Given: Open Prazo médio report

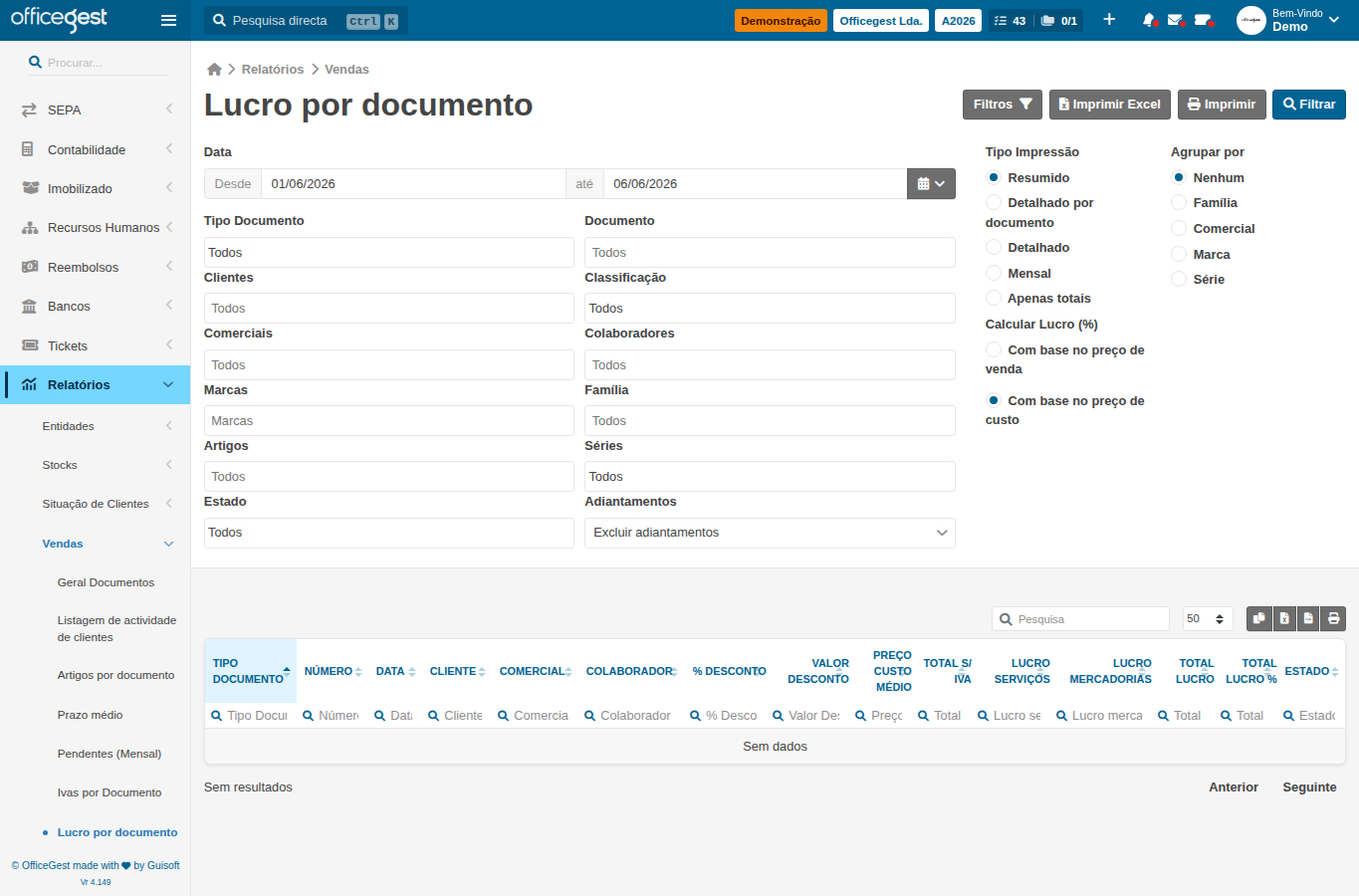Looking at the screenshot, I should click(90, 715).
